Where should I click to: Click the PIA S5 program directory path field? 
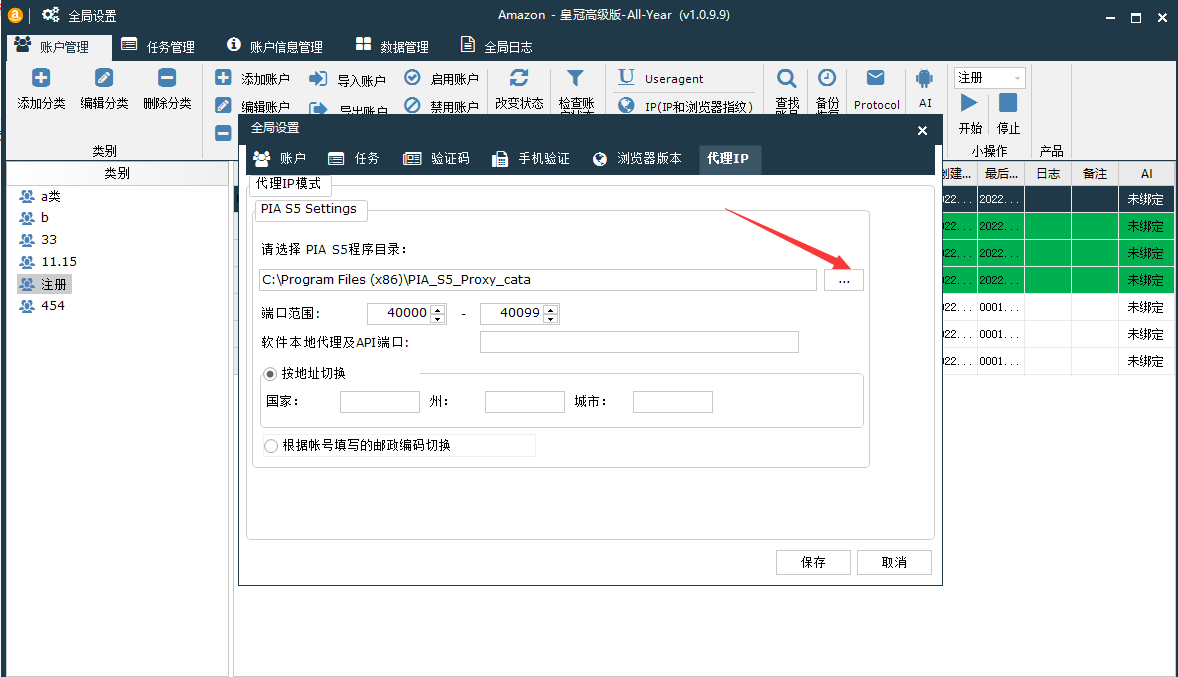point(538,280)
